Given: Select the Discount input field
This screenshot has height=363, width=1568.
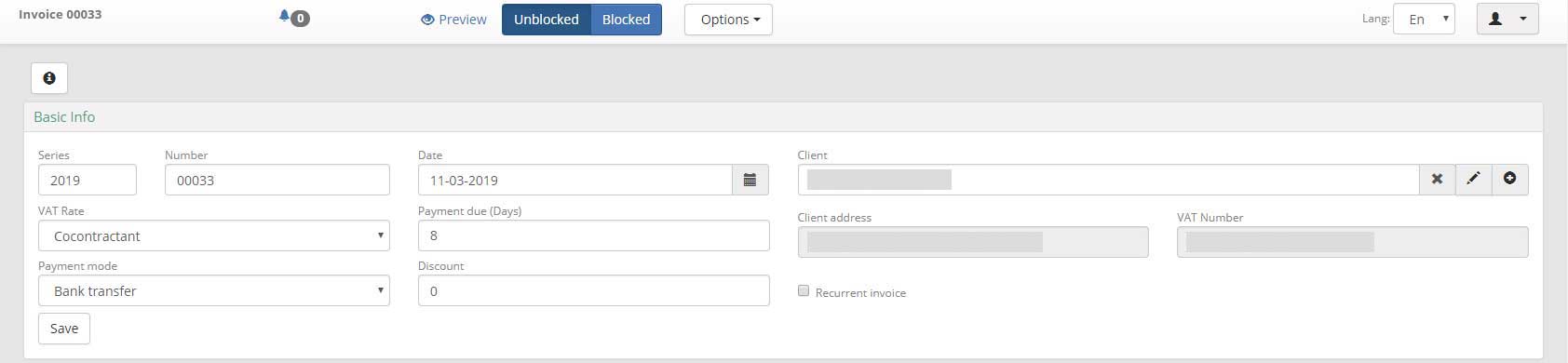Looking at the screenshot, I should (x=594, y=290).
